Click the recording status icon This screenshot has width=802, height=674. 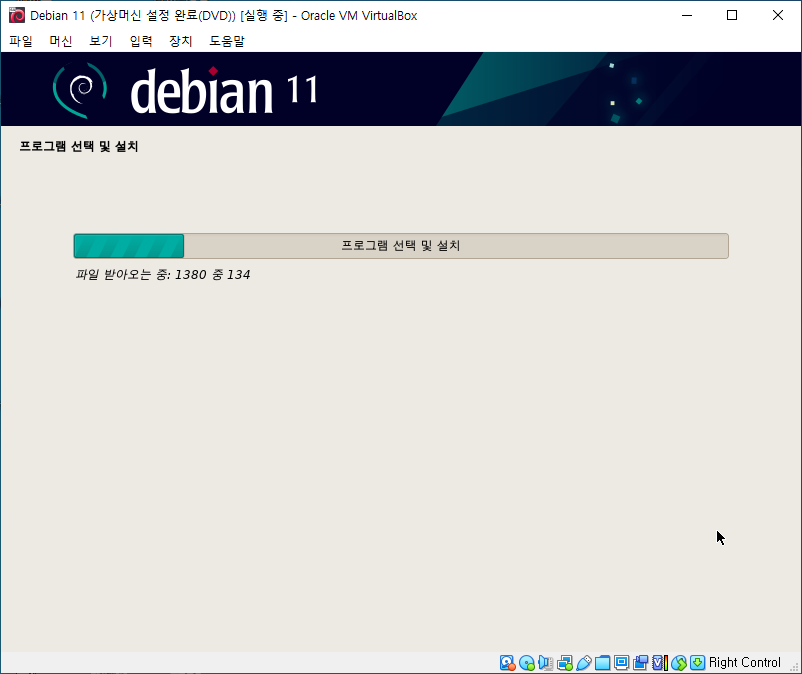point(640,663)
